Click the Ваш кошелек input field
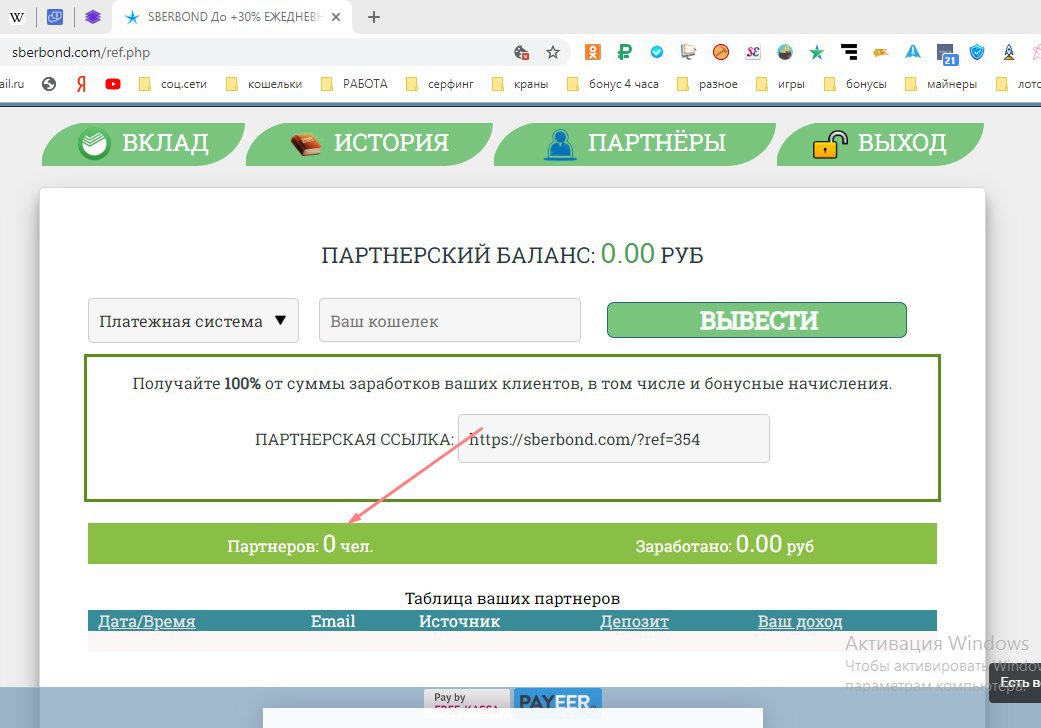 pyautogui.click(x=450, y=321)
